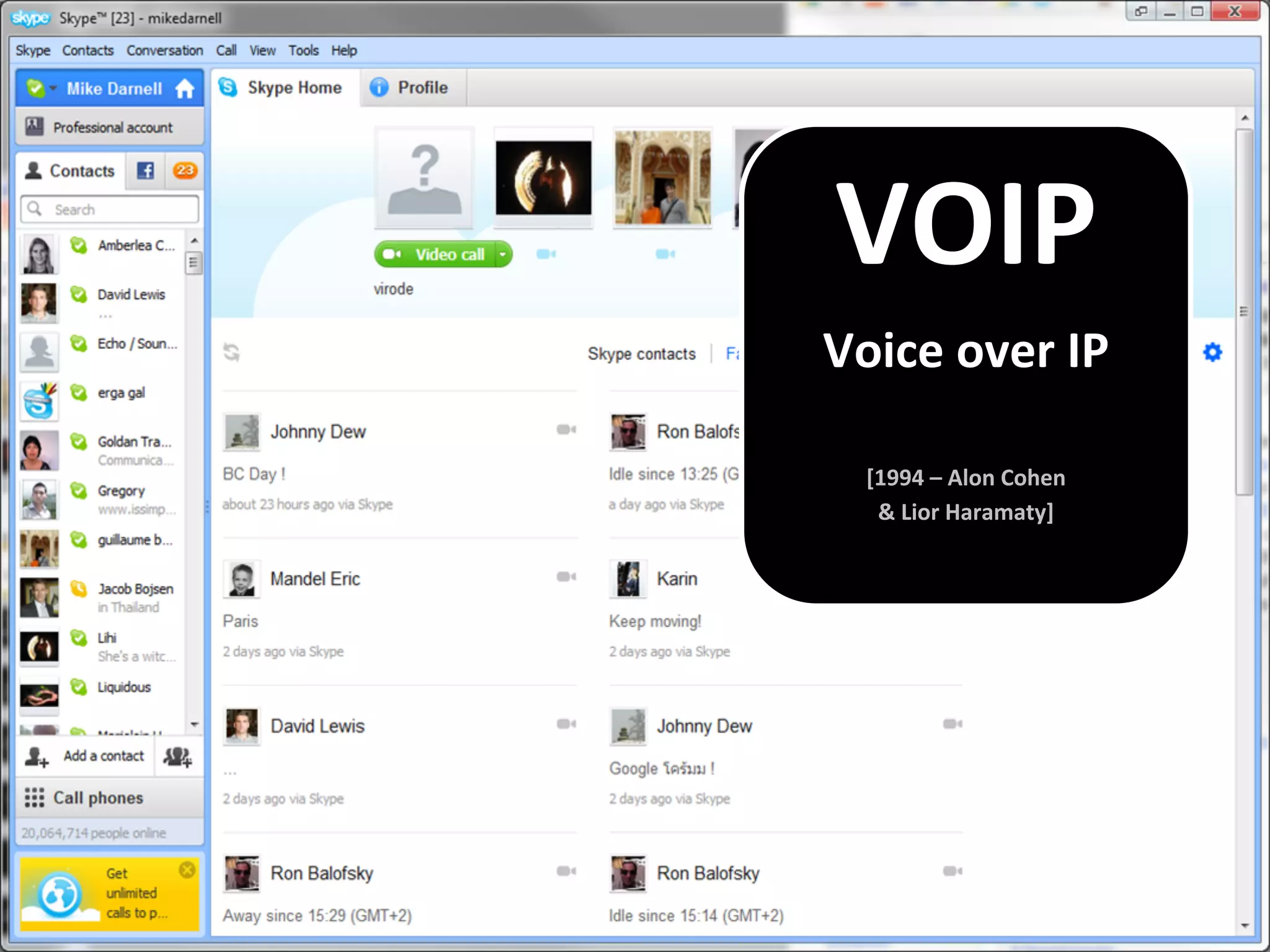Open David Lewis feed entry name
This screenshot has height=952, width=1270.
click(317, 726)
